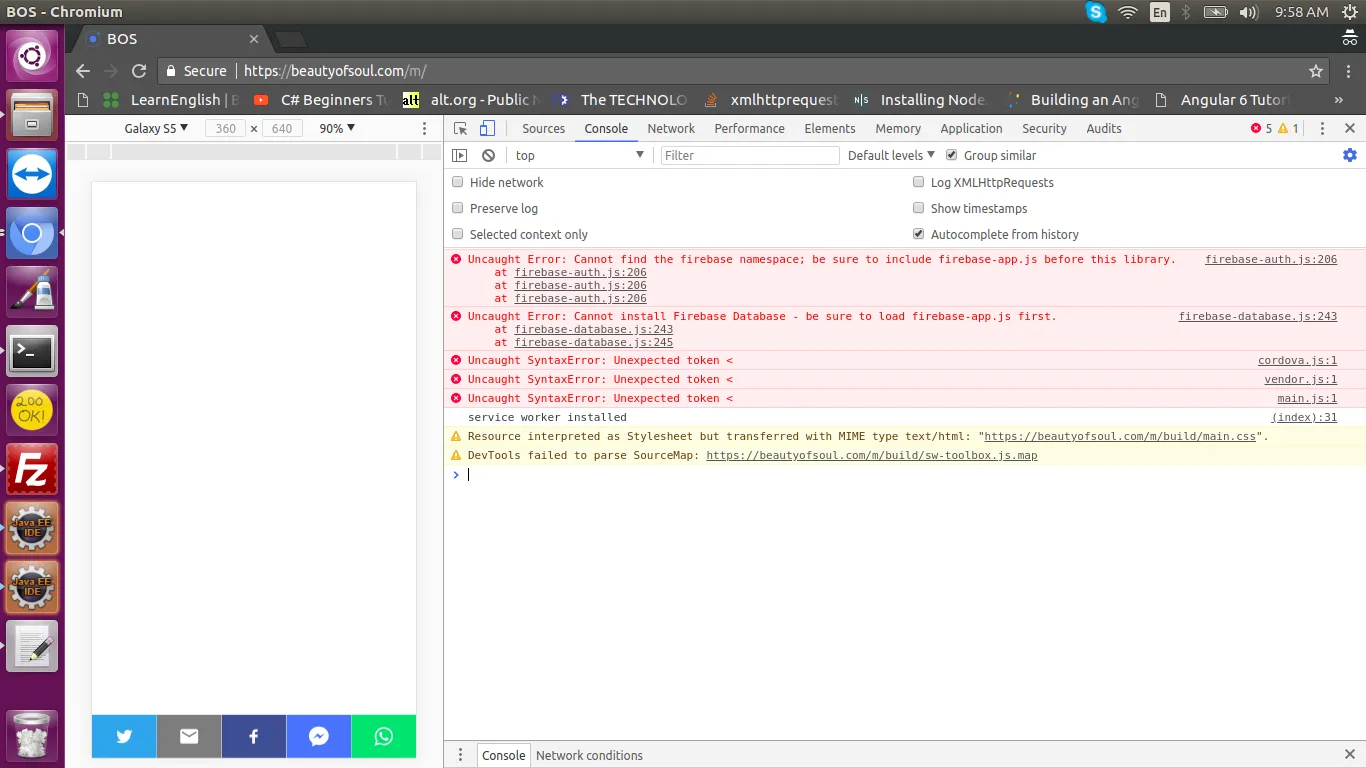This screenshot has width=1366, height=768.
Task: Open the vendor.js:1 source link
Action: coord(1301,379)
